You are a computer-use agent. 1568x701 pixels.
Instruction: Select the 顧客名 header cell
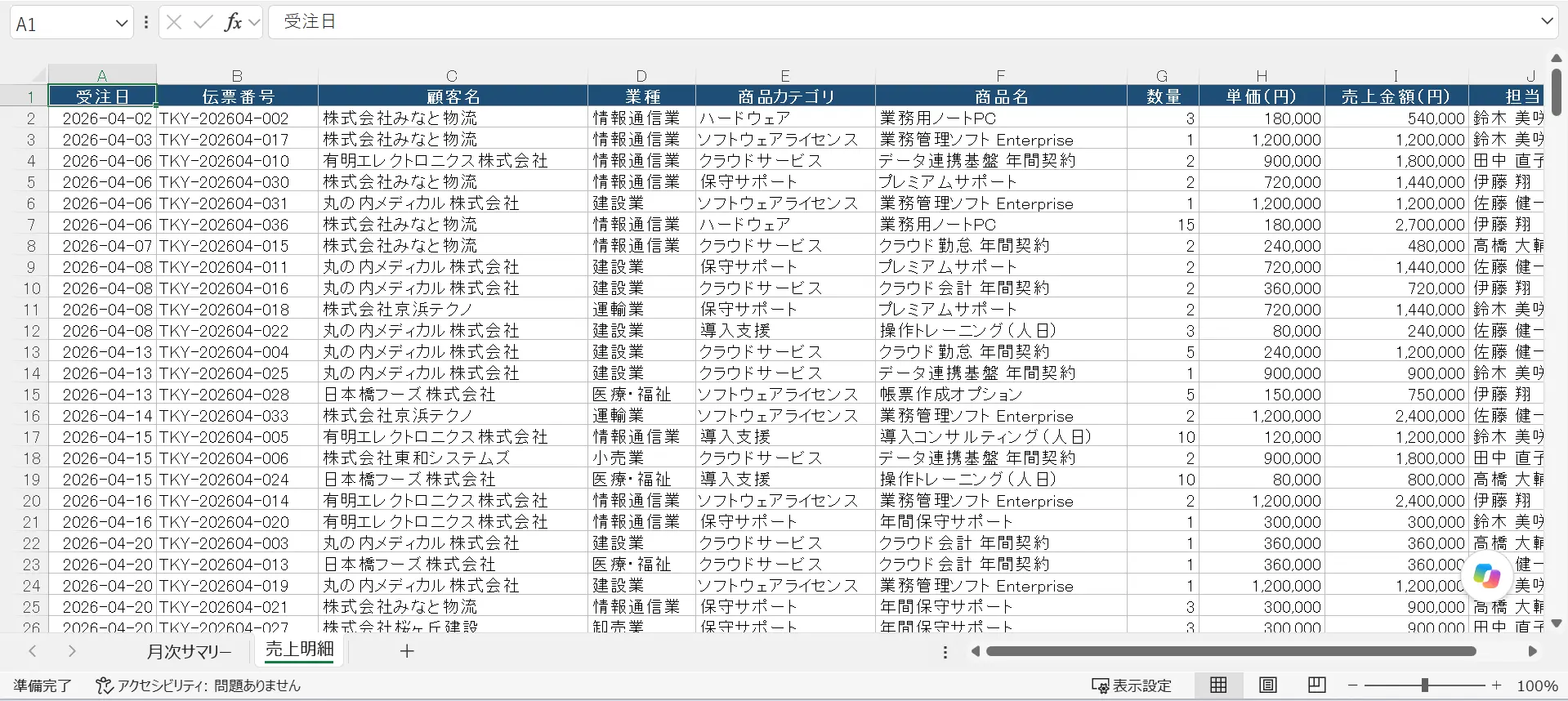[x=453, y=96]
